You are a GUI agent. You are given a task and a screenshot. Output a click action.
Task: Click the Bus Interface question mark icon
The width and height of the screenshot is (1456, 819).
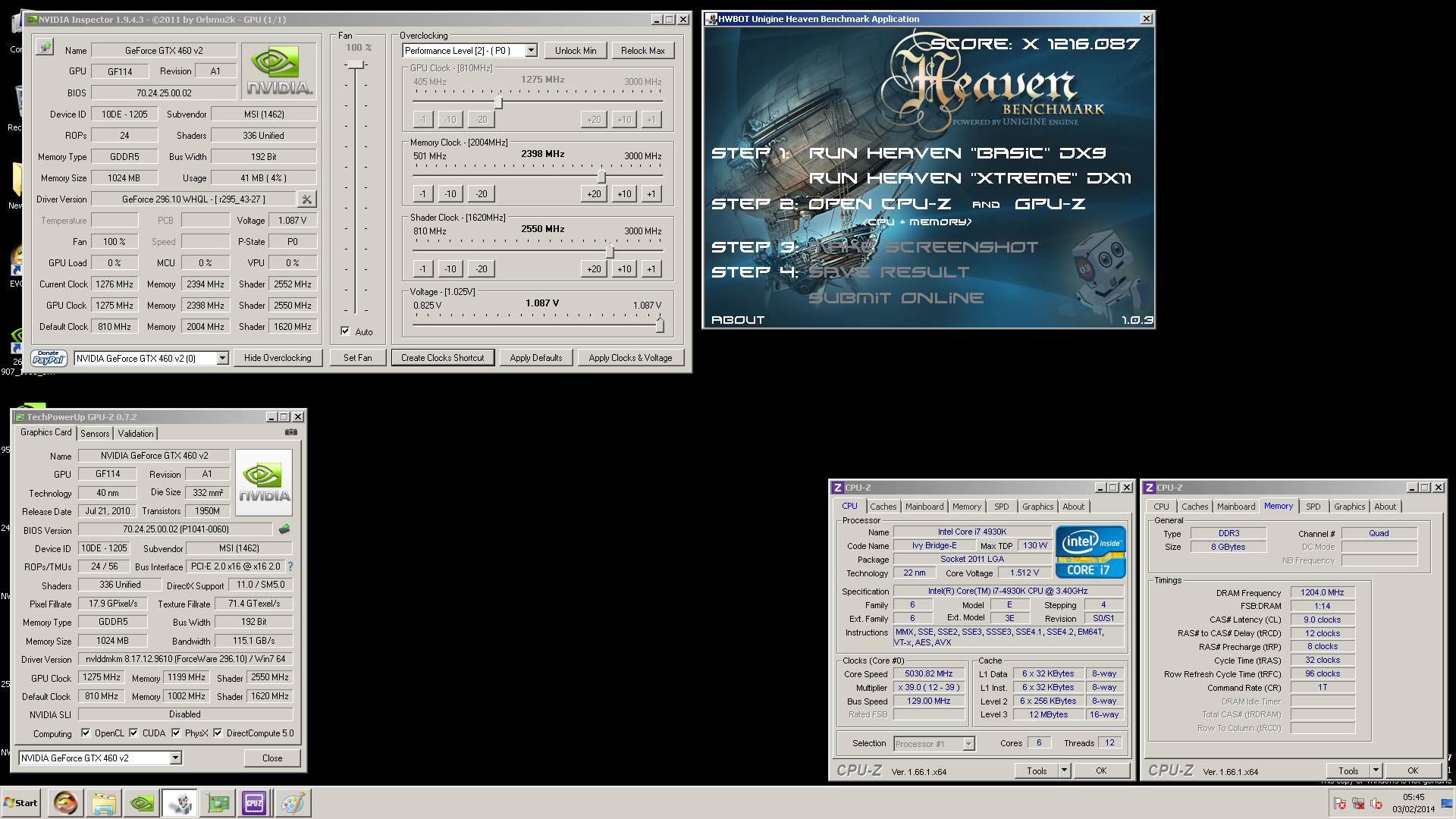[x=290, y=566]
